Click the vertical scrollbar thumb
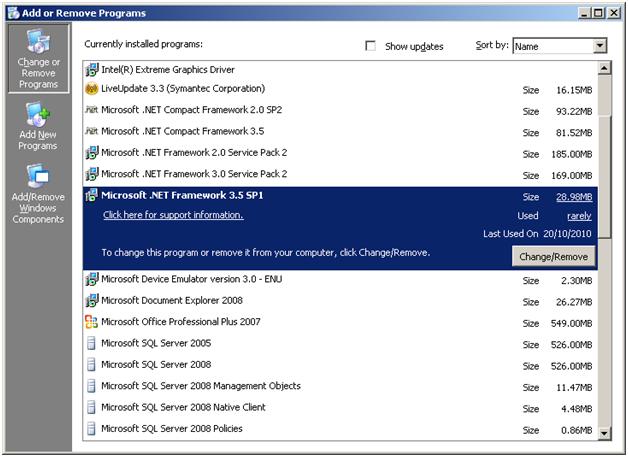This screenshot has width=628, height=457. coord(604,176)
